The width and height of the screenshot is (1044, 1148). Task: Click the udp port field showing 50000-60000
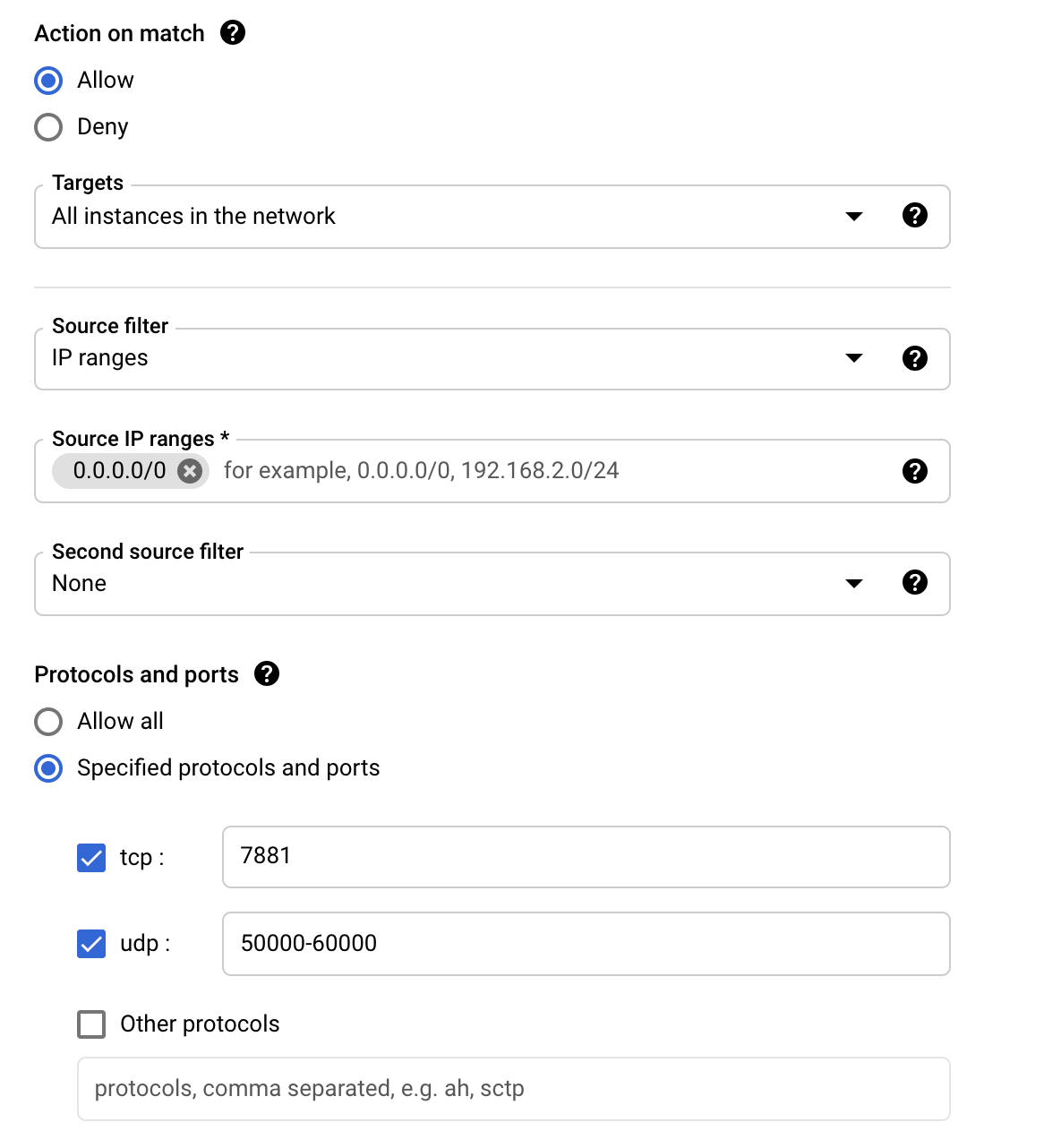586,944
